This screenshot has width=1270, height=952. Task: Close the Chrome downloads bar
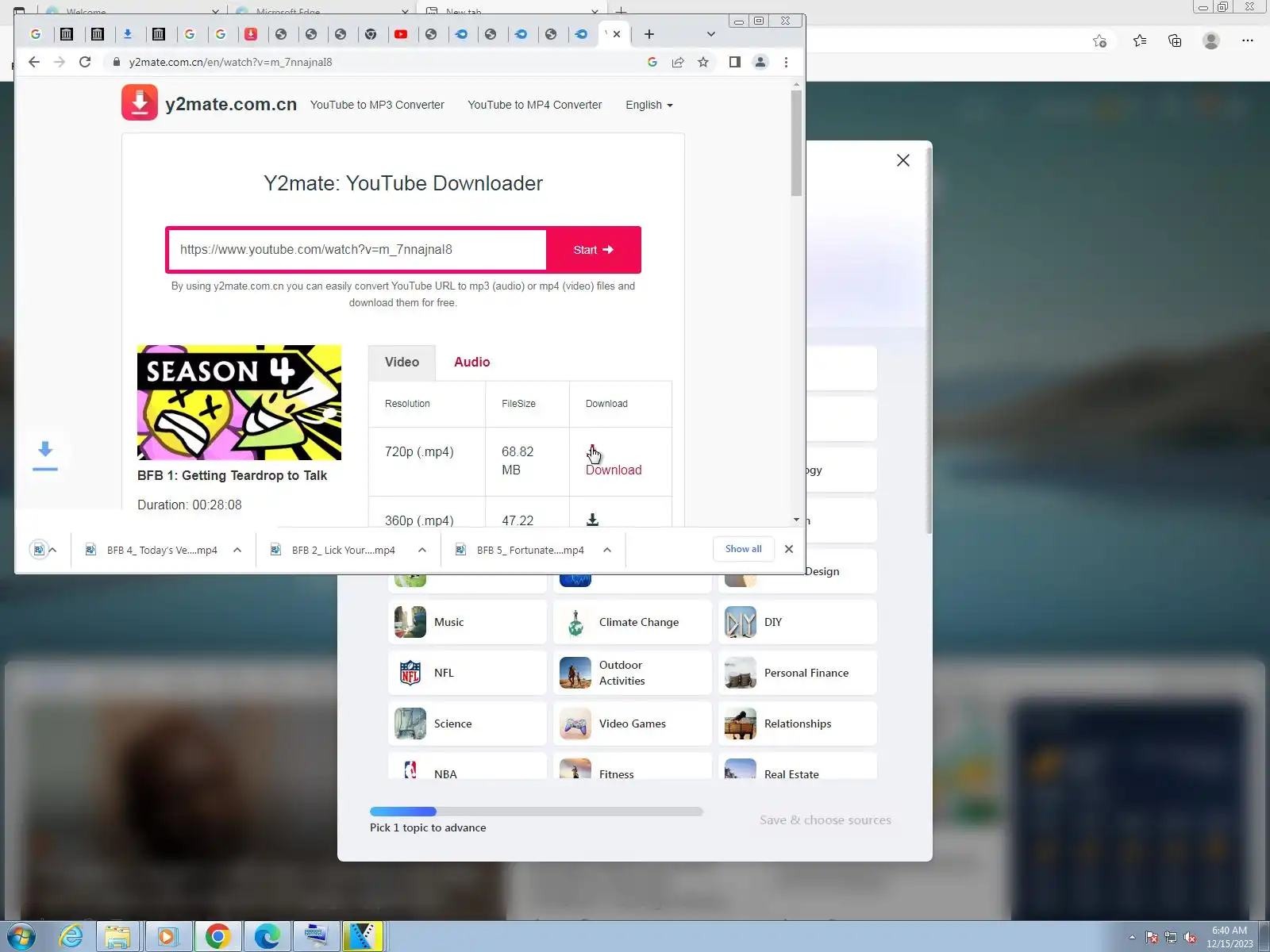coord(789,549)
